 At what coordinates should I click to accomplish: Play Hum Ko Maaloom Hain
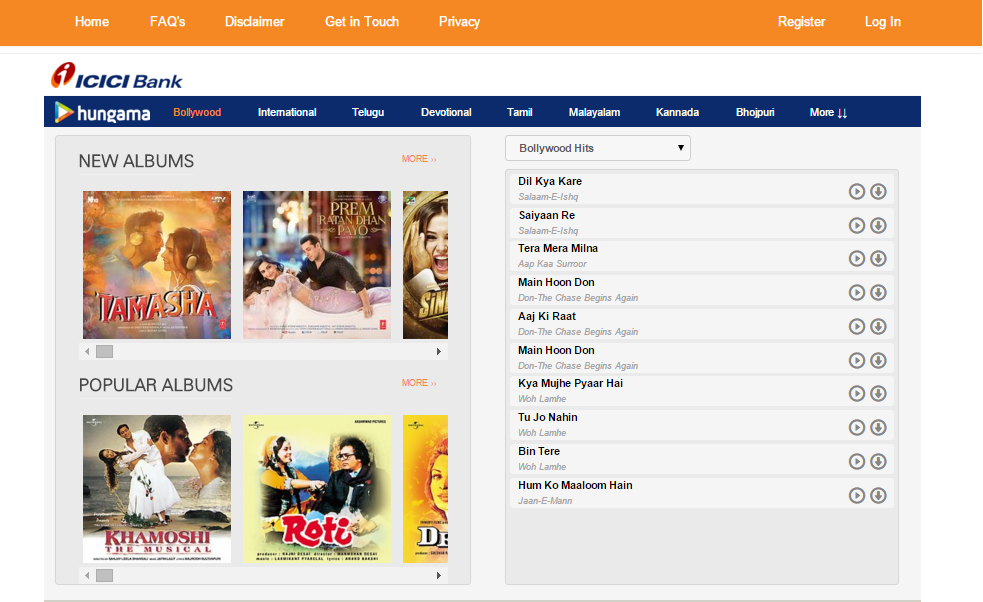tap(856, 495)
